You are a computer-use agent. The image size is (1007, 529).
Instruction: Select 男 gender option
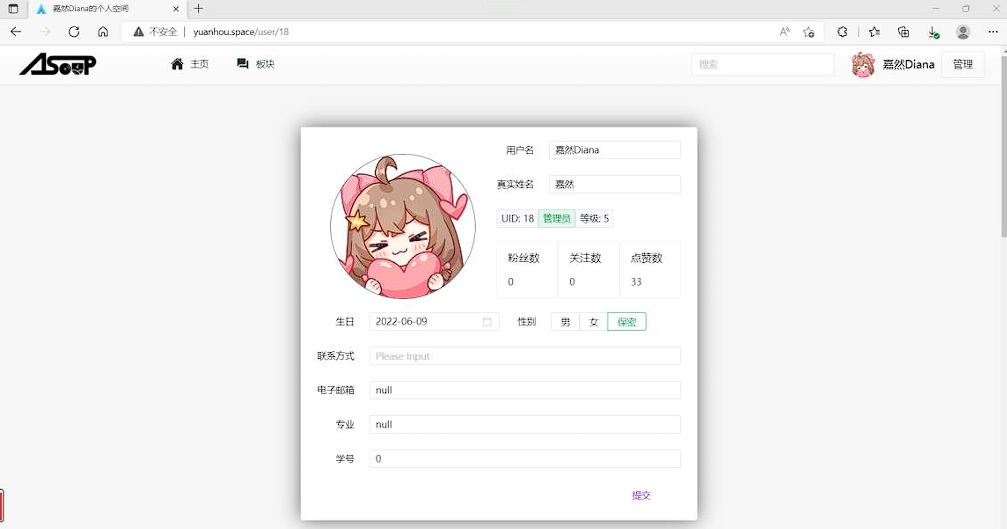pos(565,322)
